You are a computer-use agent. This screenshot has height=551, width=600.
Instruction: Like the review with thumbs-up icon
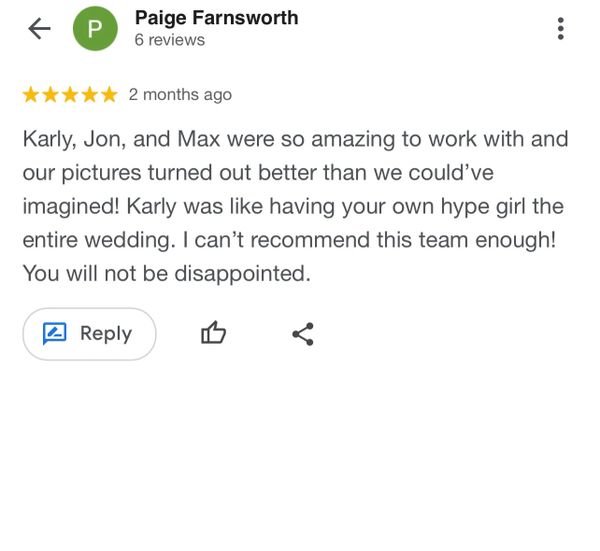[214, 333]
